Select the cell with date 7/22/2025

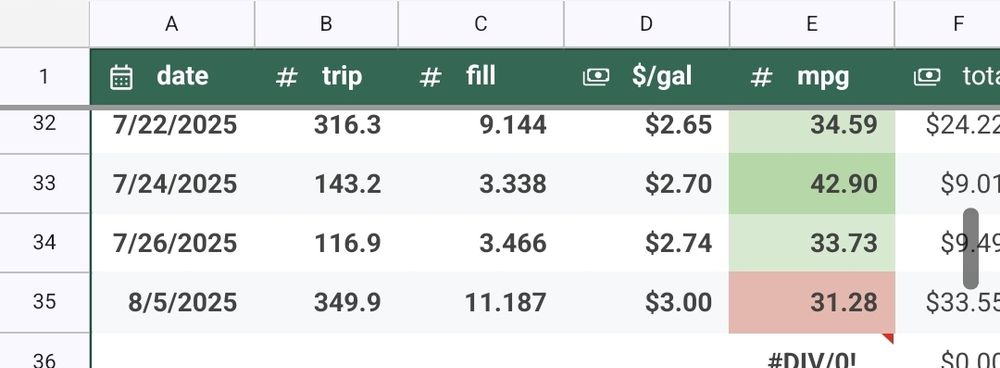pos(173,131)
